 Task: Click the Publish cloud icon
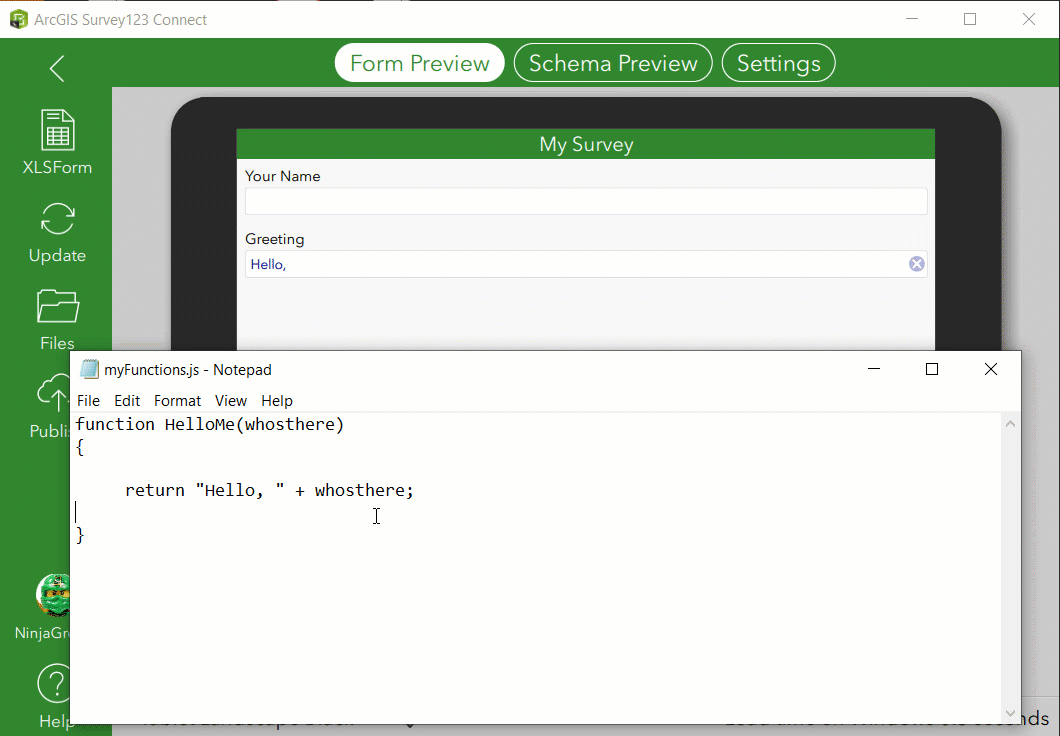(x=55, y=395)
